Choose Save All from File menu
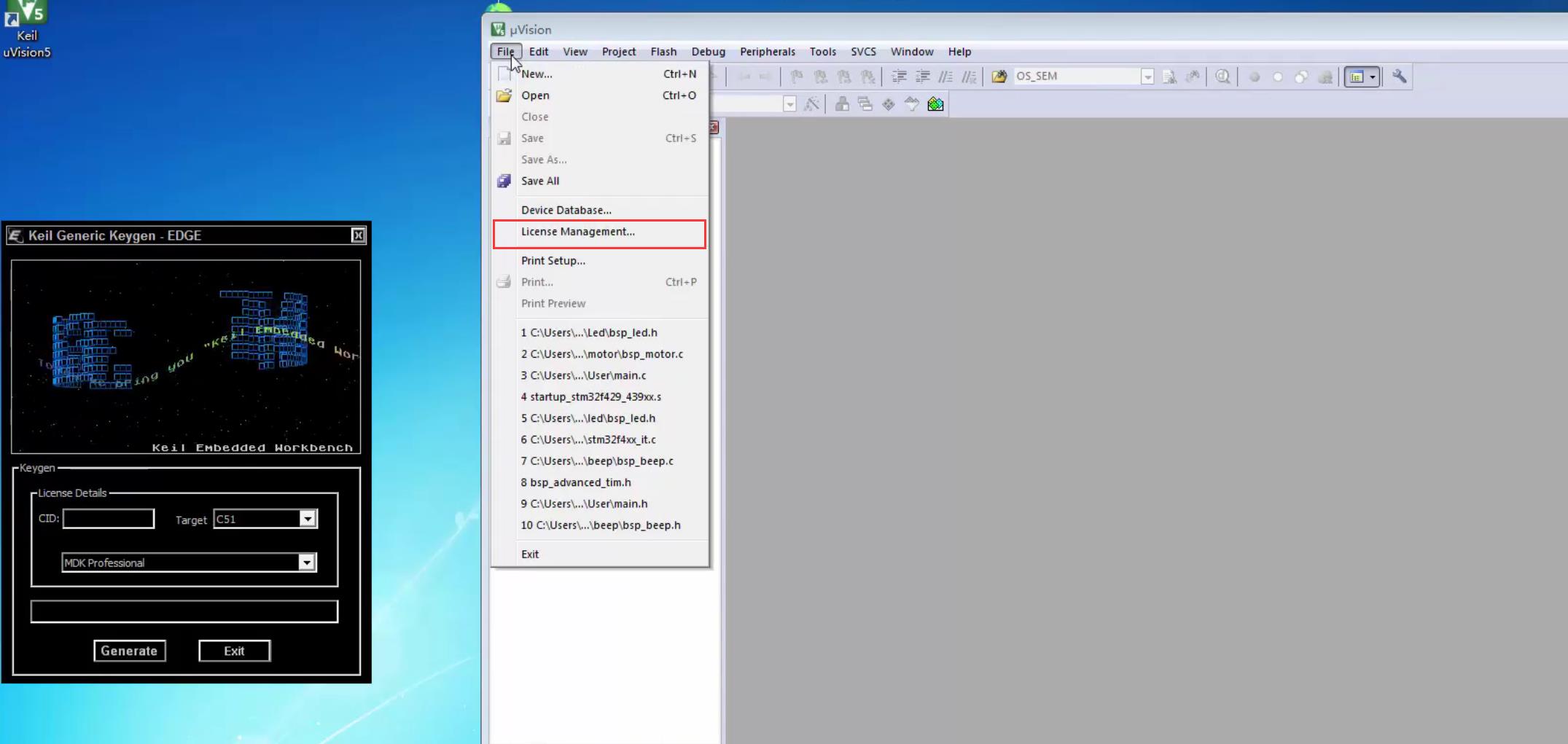1568x744 pixels. click(599, 181)
